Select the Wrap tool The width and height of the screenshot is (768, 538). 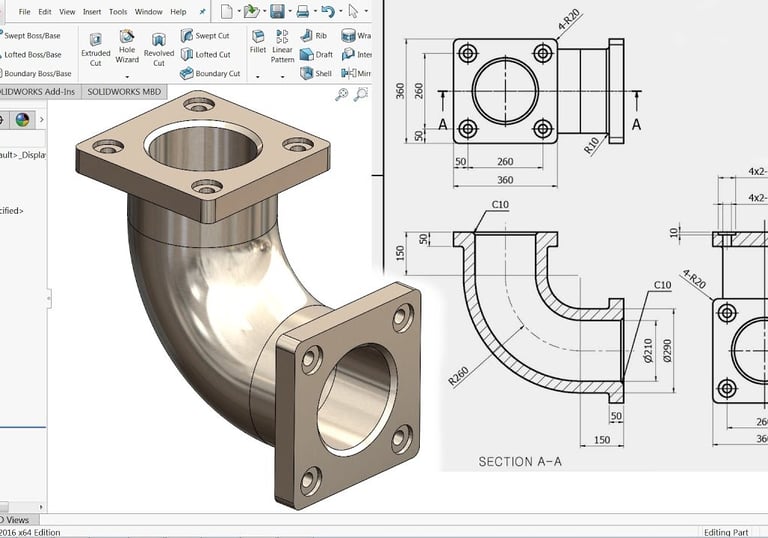pos(356,35)
